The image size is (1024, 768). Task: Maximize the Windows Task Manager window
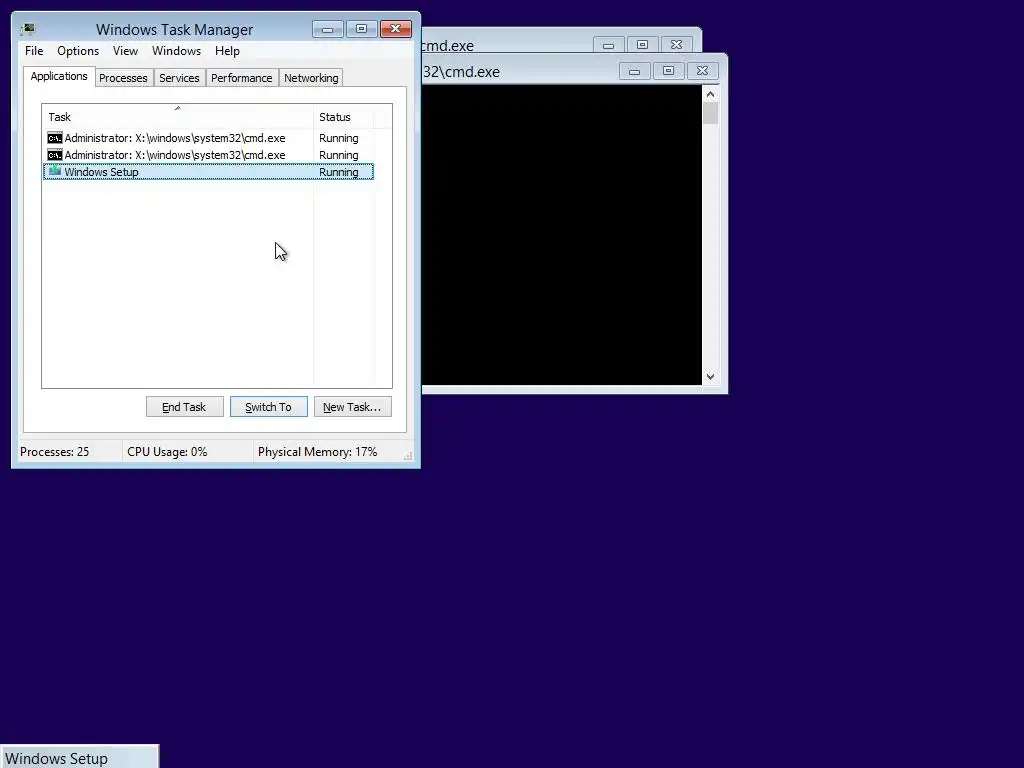click(x=361, y=29)
